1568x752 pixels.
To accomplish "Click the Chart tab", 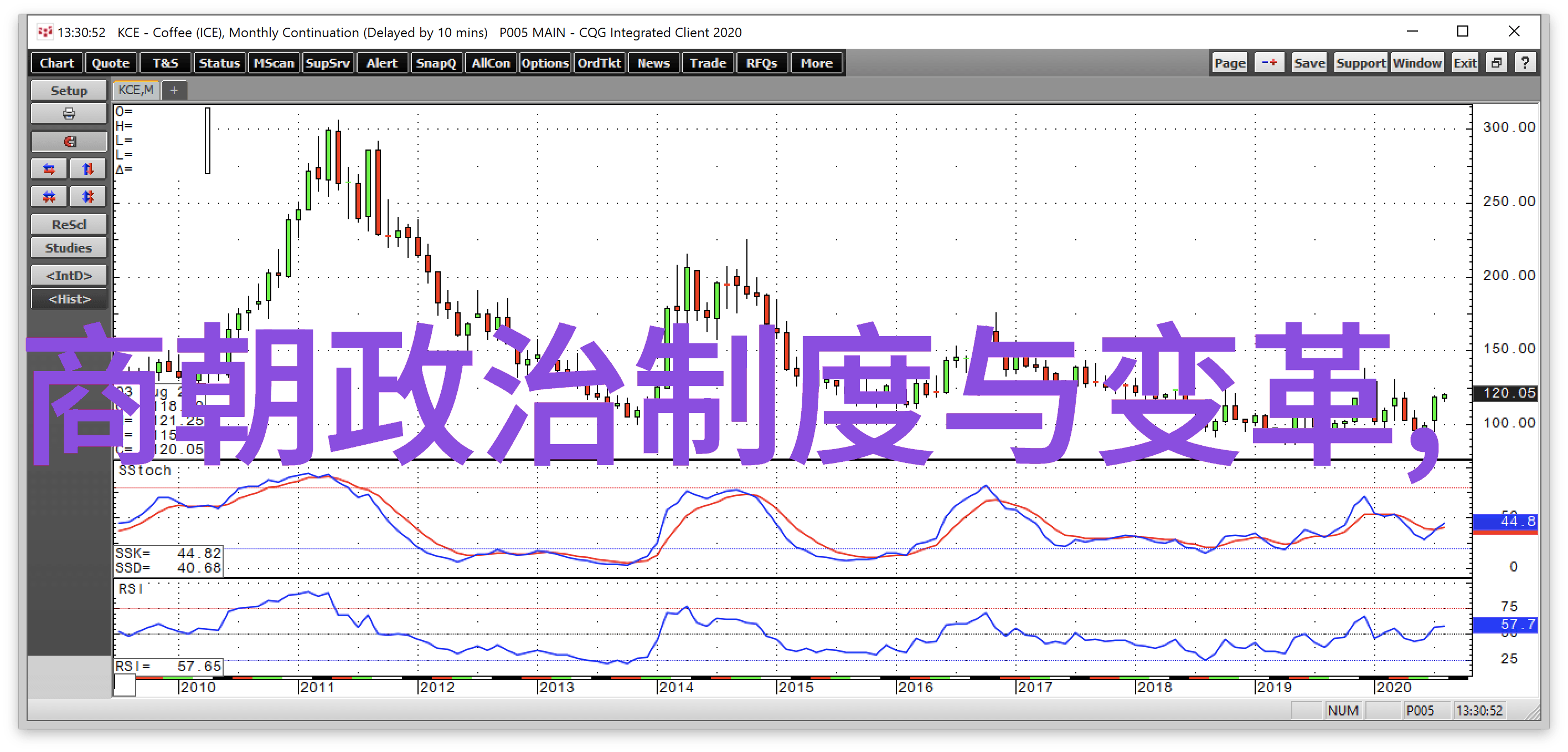I will point(56,64).
